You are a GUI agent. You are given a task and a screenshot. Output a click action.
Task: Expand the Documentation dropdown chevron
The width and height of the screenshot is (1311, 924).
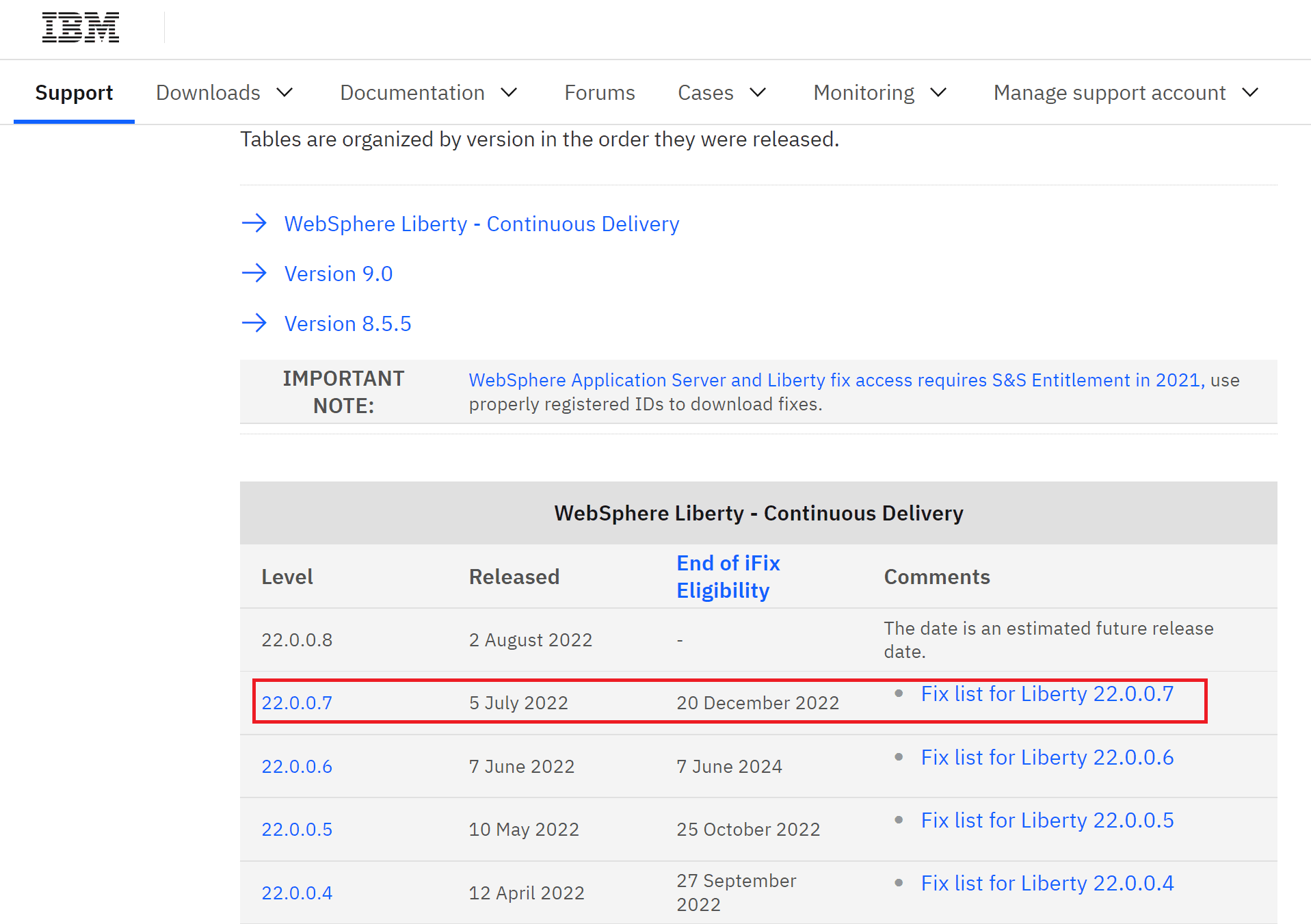509,92
